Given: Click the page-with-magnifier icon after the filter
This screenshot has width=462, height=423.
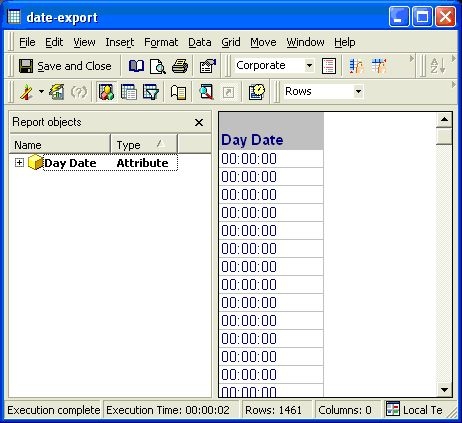Looking at the screenshot, I should 206,92.
